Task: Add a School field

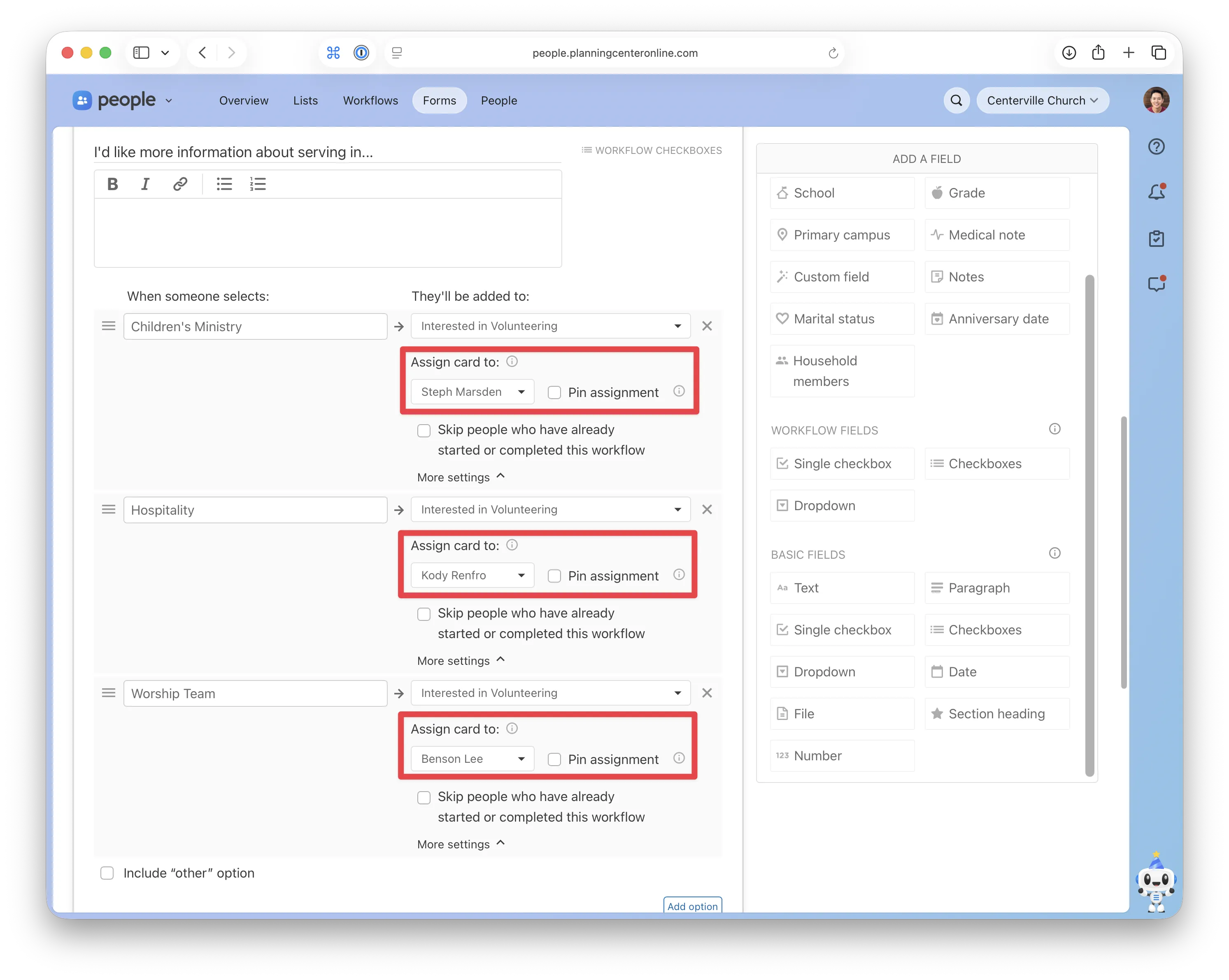Action: (842, 193)
